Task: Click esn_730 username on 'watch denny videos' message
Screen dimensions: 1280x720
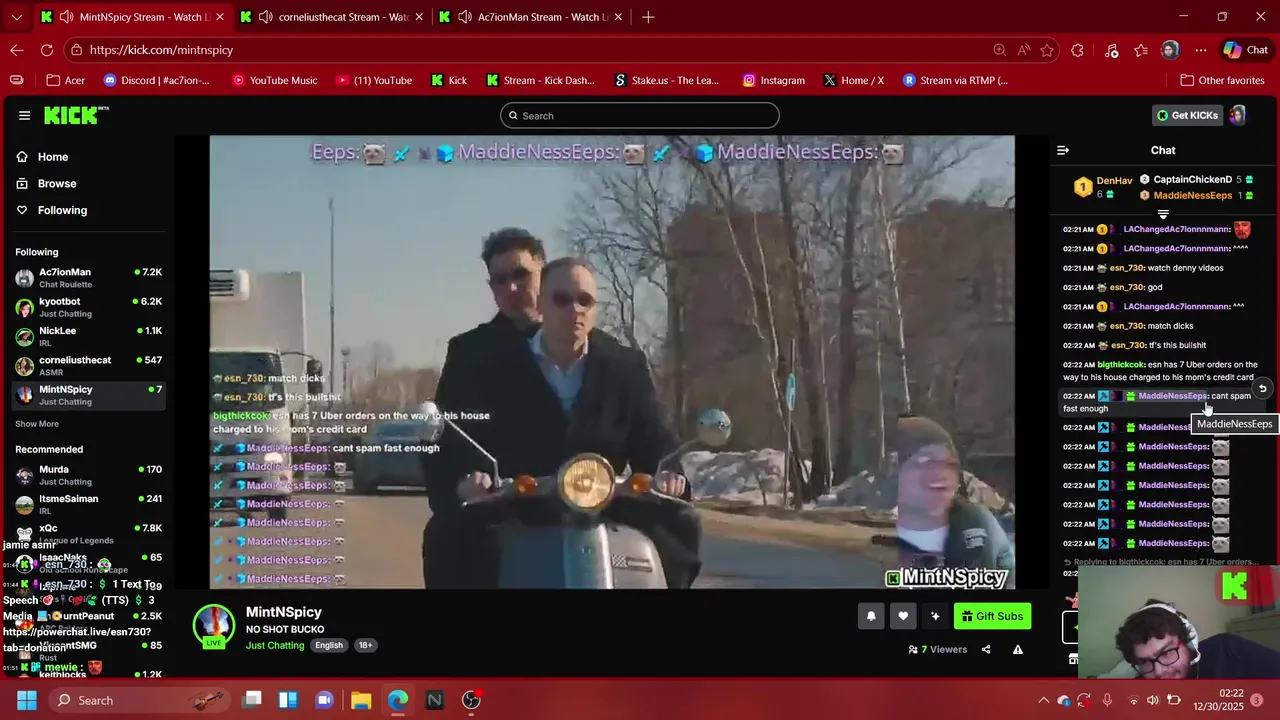Action: 1127,268
